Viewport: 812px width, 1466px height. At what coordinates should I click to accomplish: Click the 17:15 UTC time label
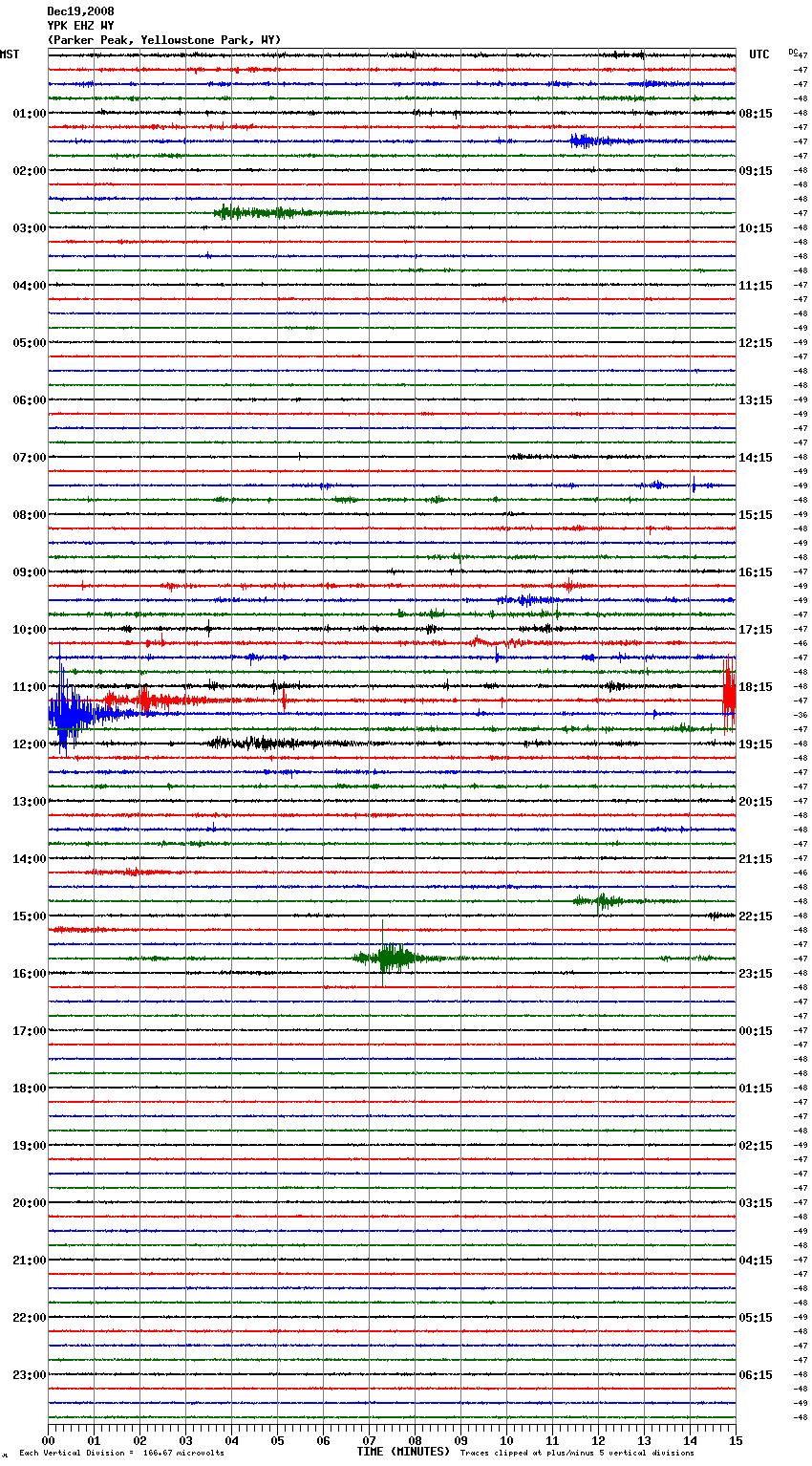click(756, 630)
